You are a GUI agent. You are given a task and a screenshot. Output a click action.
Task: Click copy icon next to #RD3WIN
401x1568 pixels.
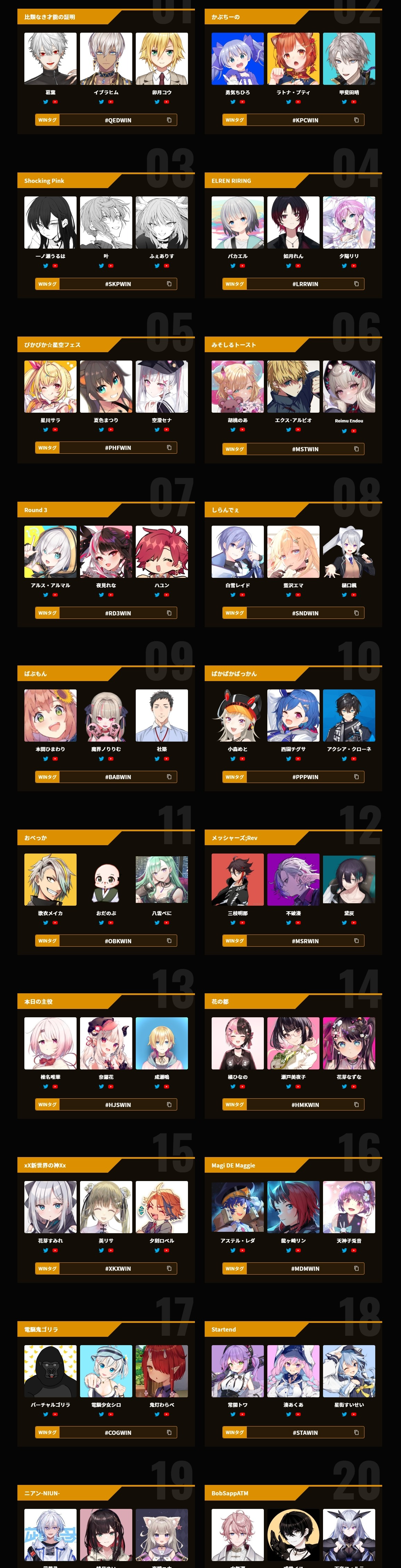pos(169,613)
